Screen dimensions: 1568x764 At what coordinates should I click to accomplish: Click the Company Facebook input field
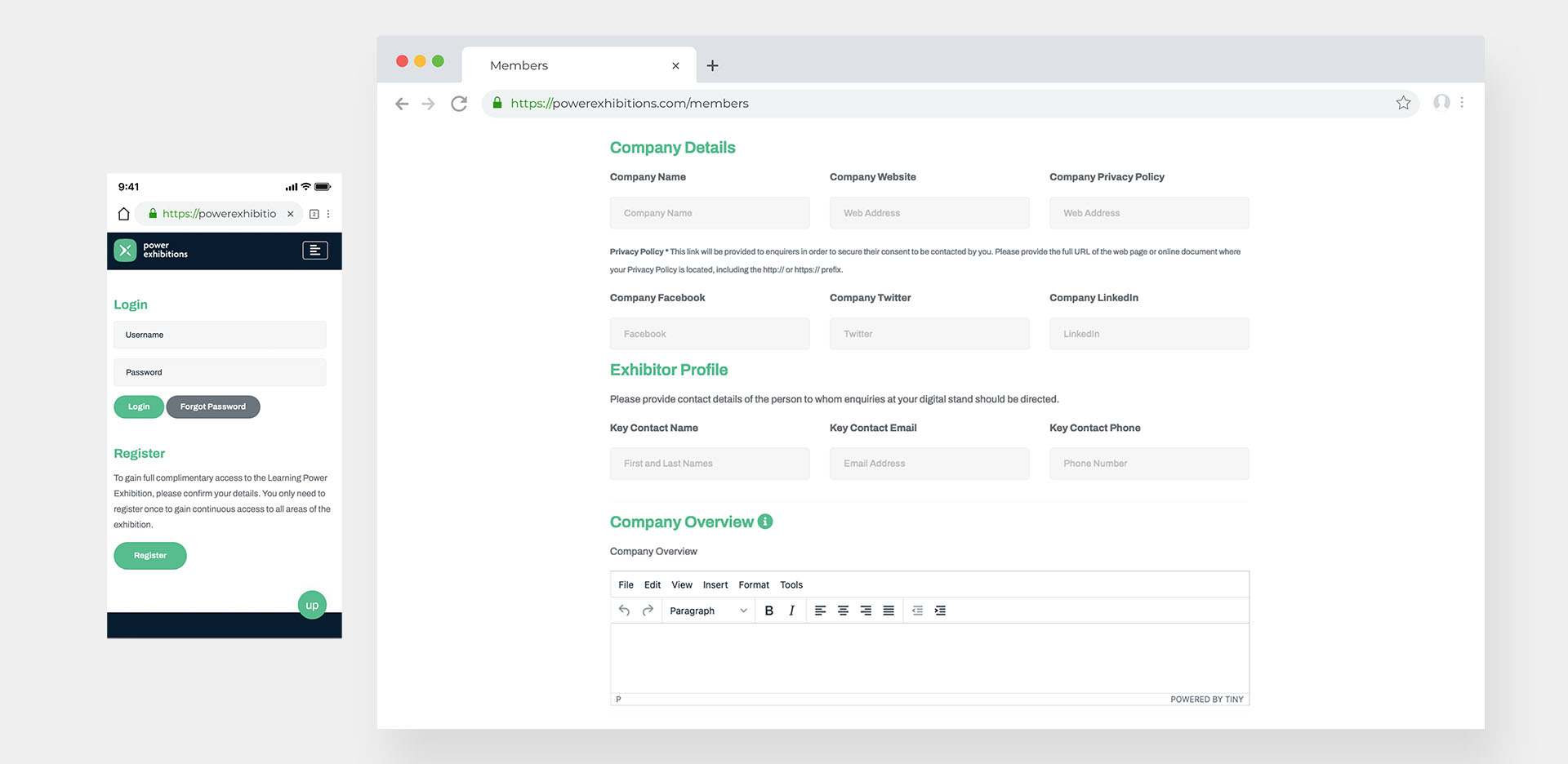pyautogui.click(x=710, y=334)
